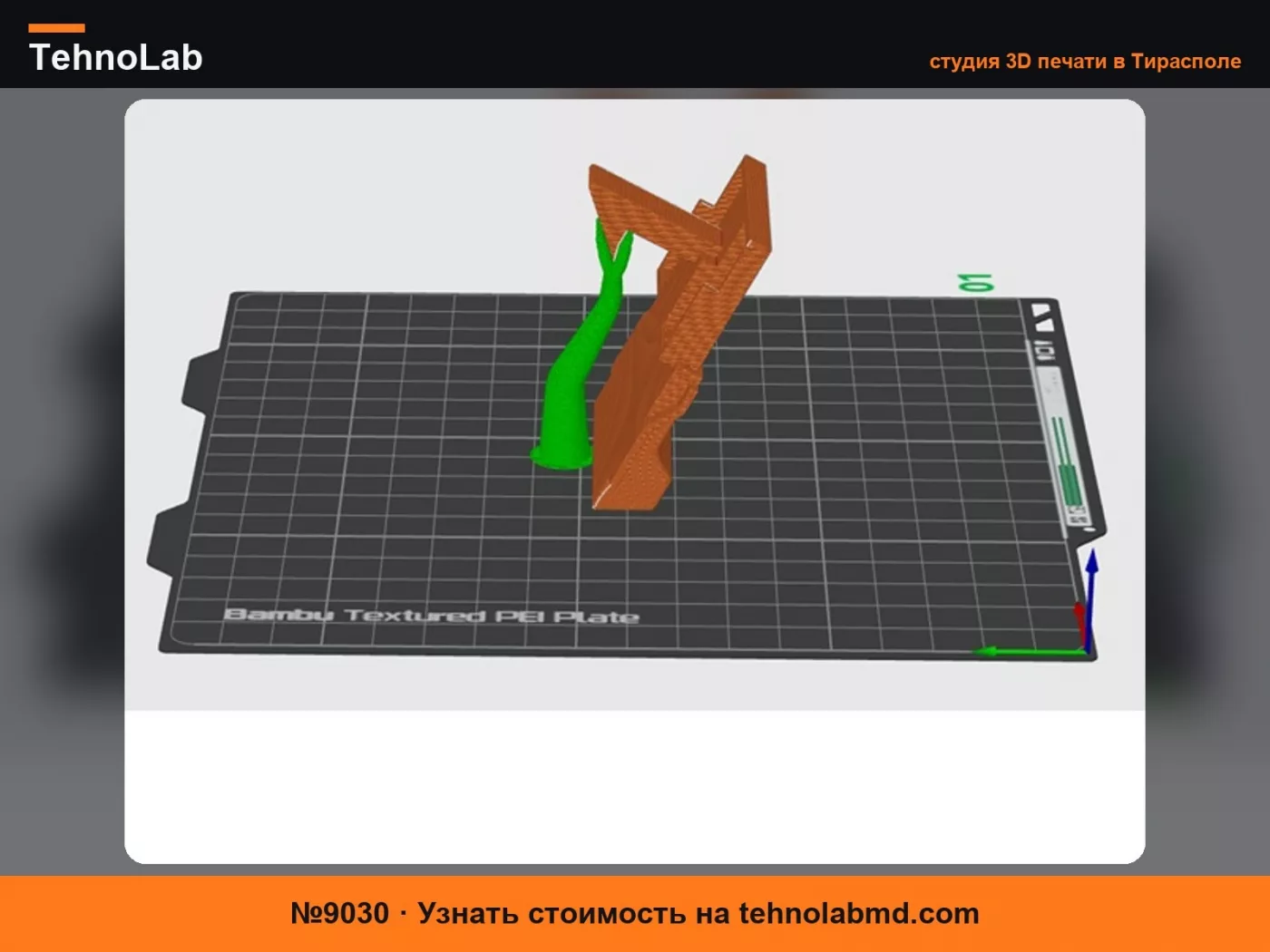Click the 'Bambu Textured PEI Plate' label
1270x952 pixels.
[431, 616]
